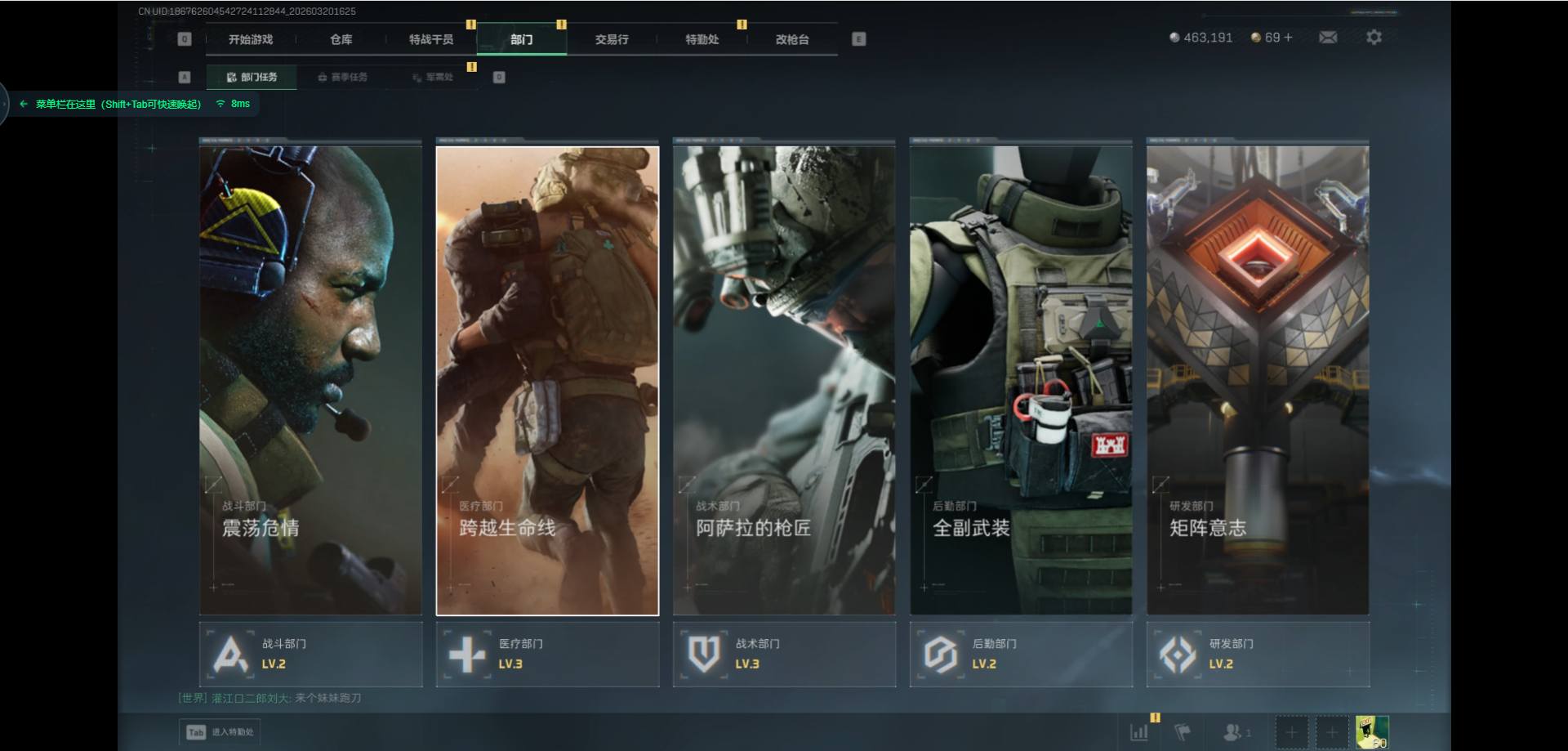Image resolution: width=1568 pixels, height=751 pixels.
Task: Open the 矩阵意志 research department card
Action: (x=1258, y=380)
